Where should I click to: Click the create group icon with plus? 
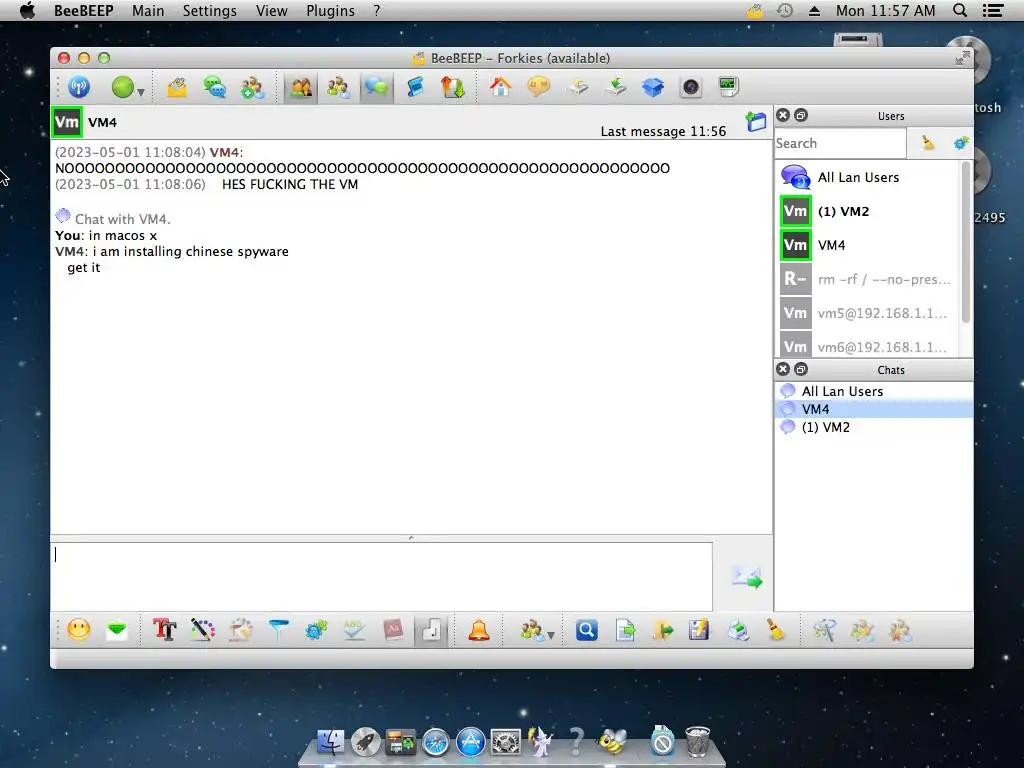point(252,88)
